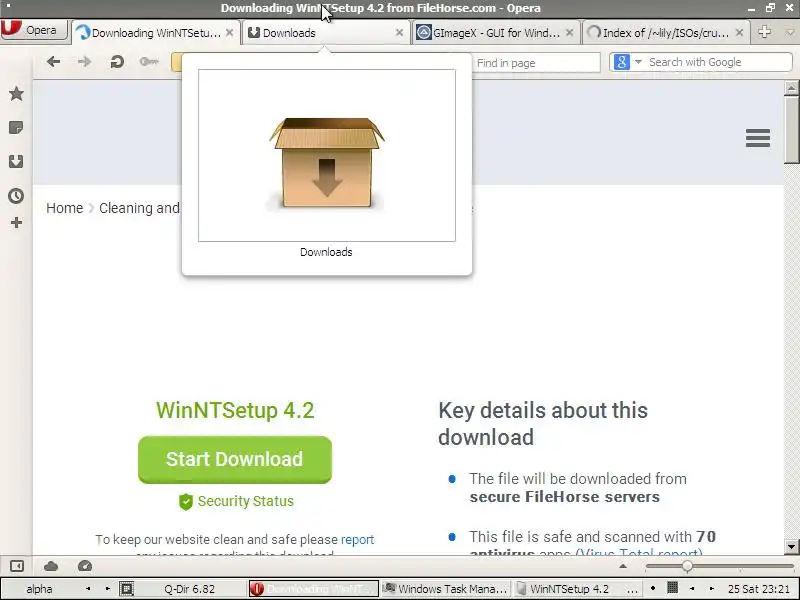This screenshot has height=600, width=800.
Task: Switch to the GImageX tab
Action: [495, 33]
